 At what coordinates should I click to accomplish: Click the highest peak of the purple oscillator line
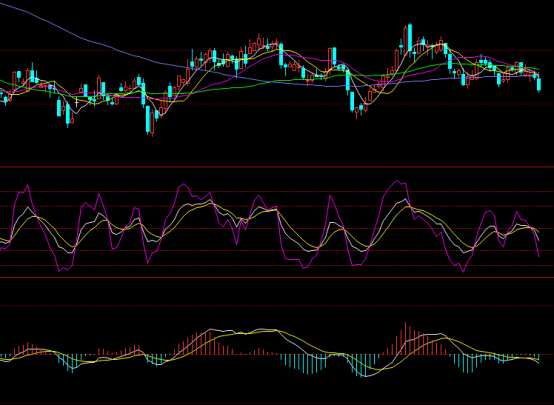click(397, 181)
